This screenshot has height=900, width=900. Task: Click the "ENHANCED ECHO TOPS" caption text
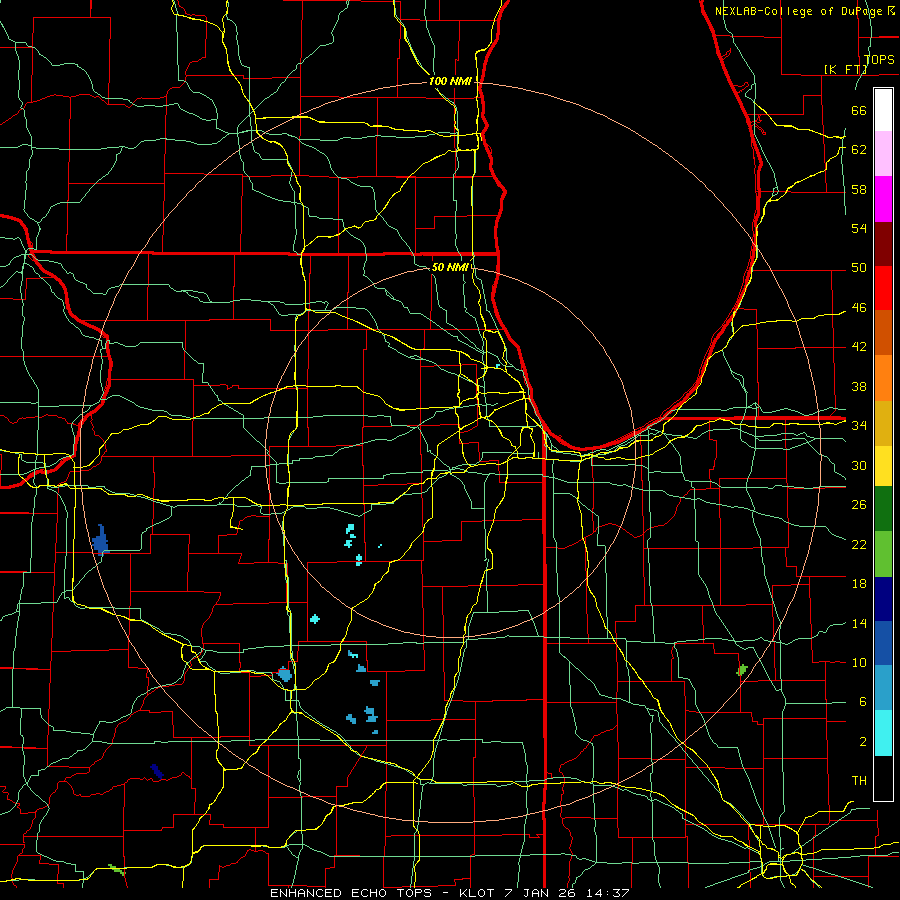point(351,893)
